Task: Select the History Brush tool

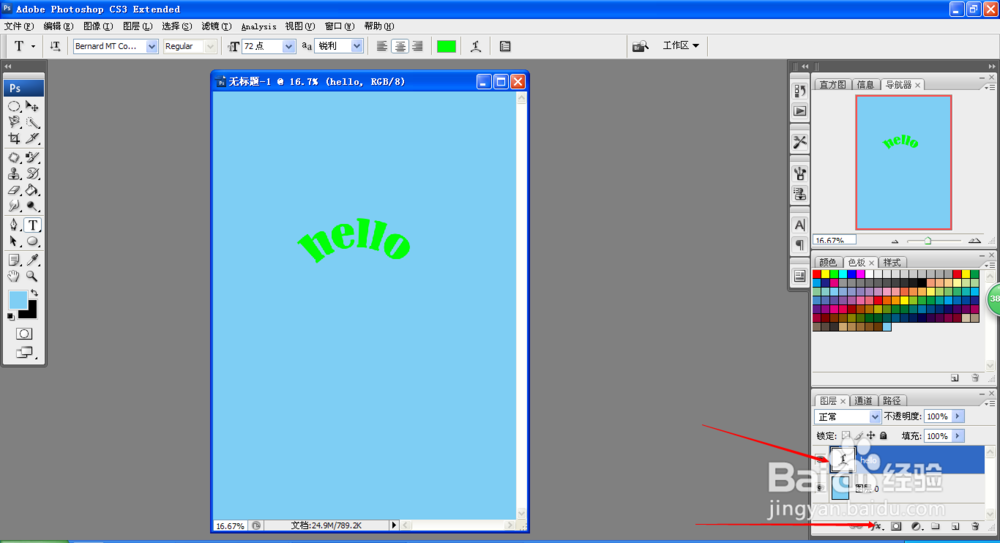Action: 33,174
